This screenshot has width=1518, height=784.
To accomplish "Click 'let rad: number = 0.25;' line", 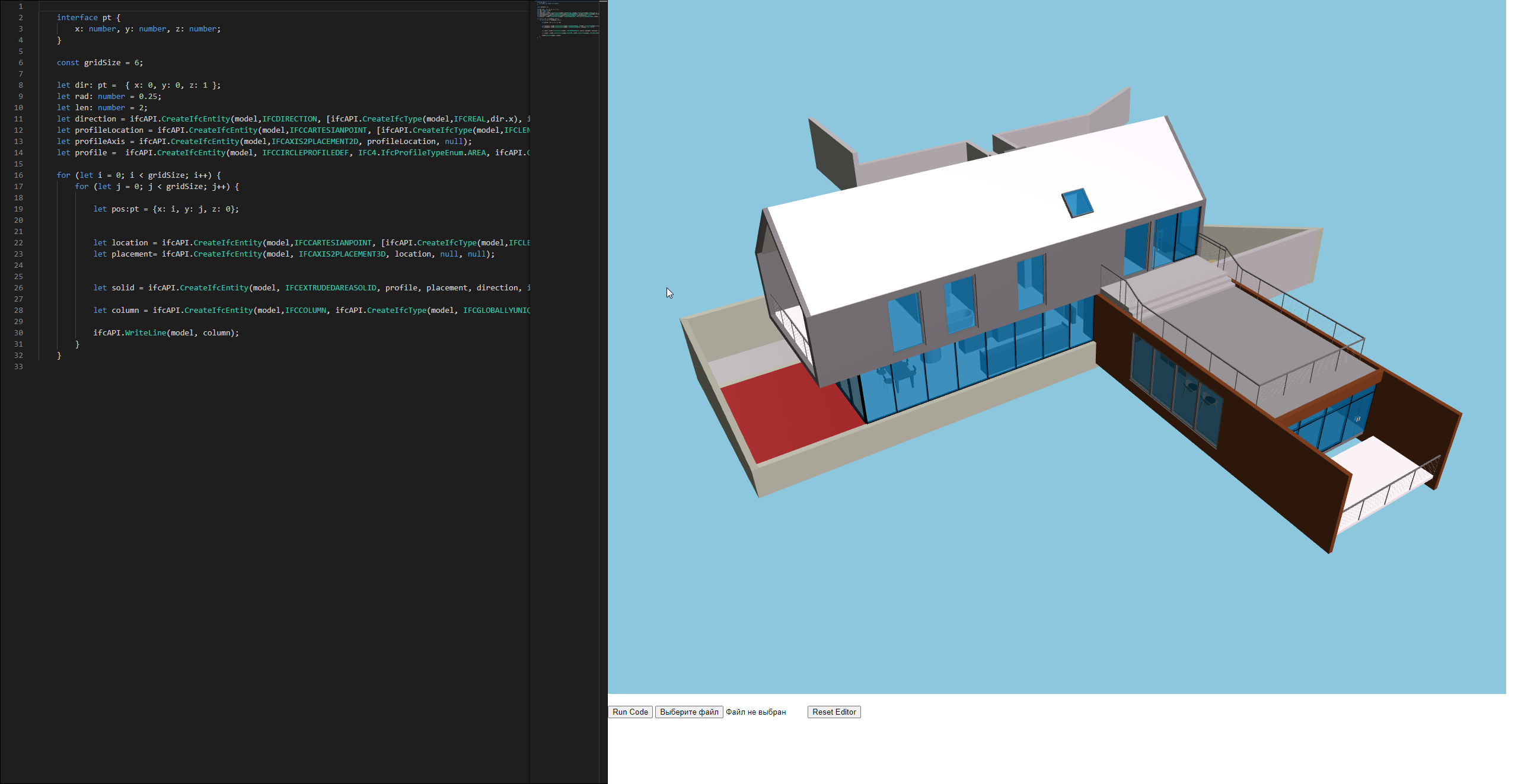I will [x=109, y=97].
